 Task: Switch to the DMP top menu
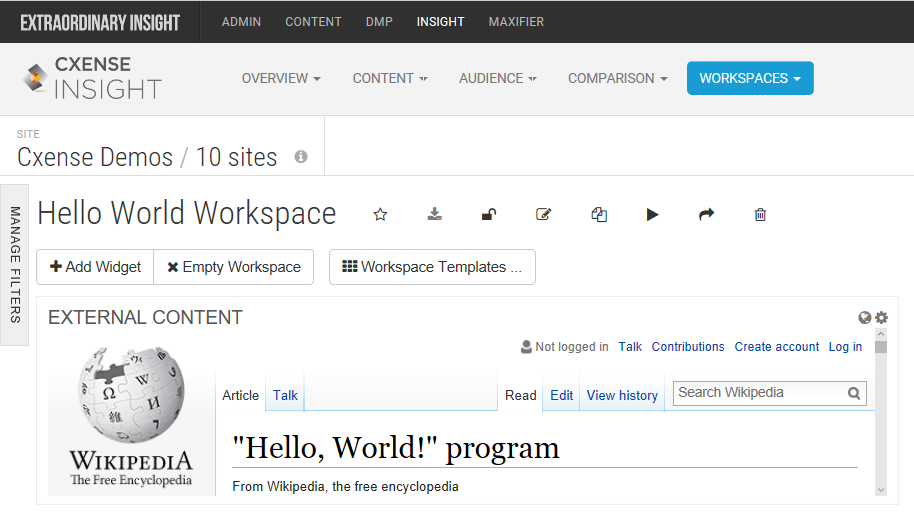(379, 22)
